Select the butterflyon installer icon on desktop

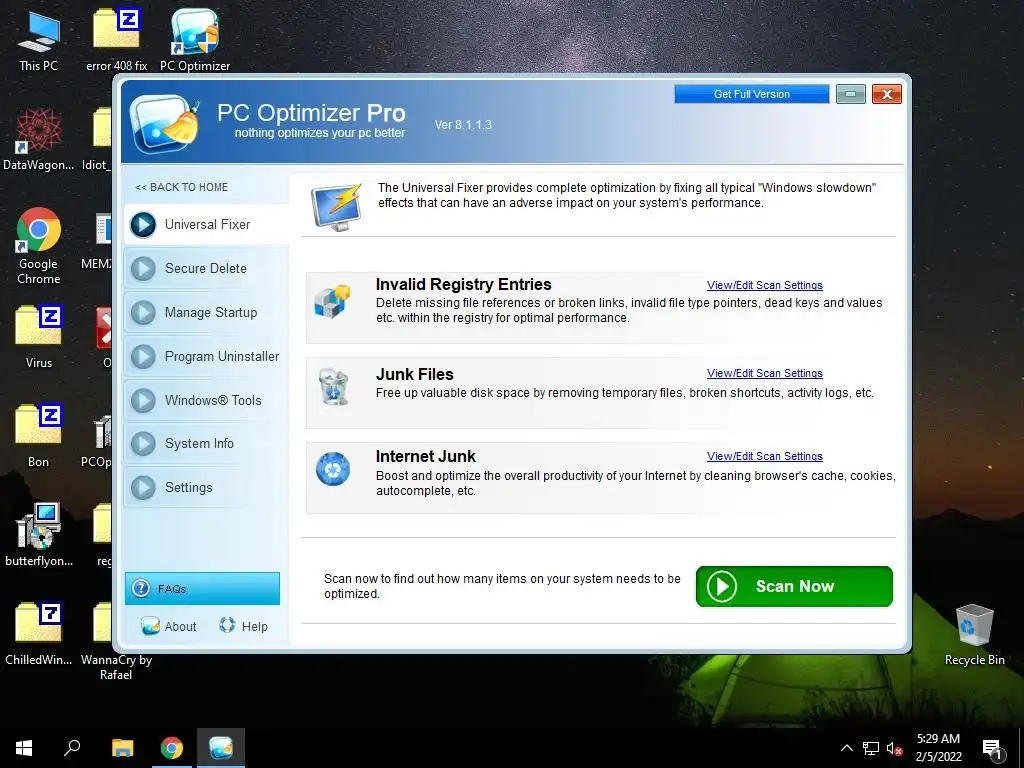tap(39, 535)
